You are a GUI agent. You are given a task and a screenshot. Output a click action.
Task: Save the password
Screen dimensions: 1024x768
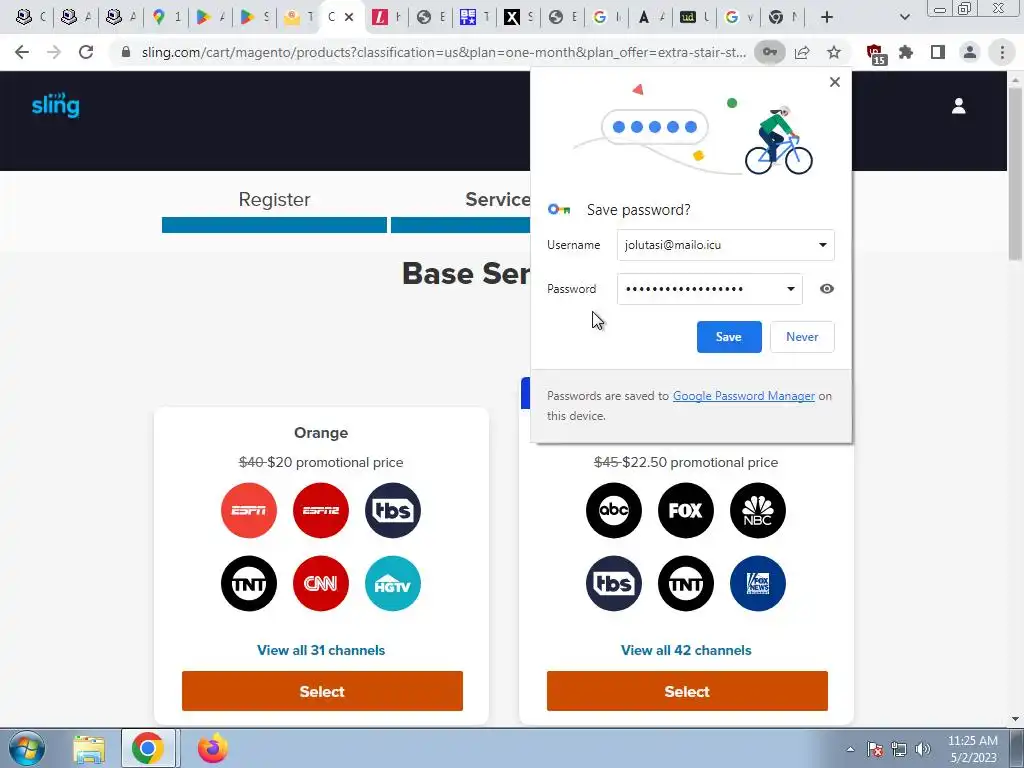click(729, 337)
